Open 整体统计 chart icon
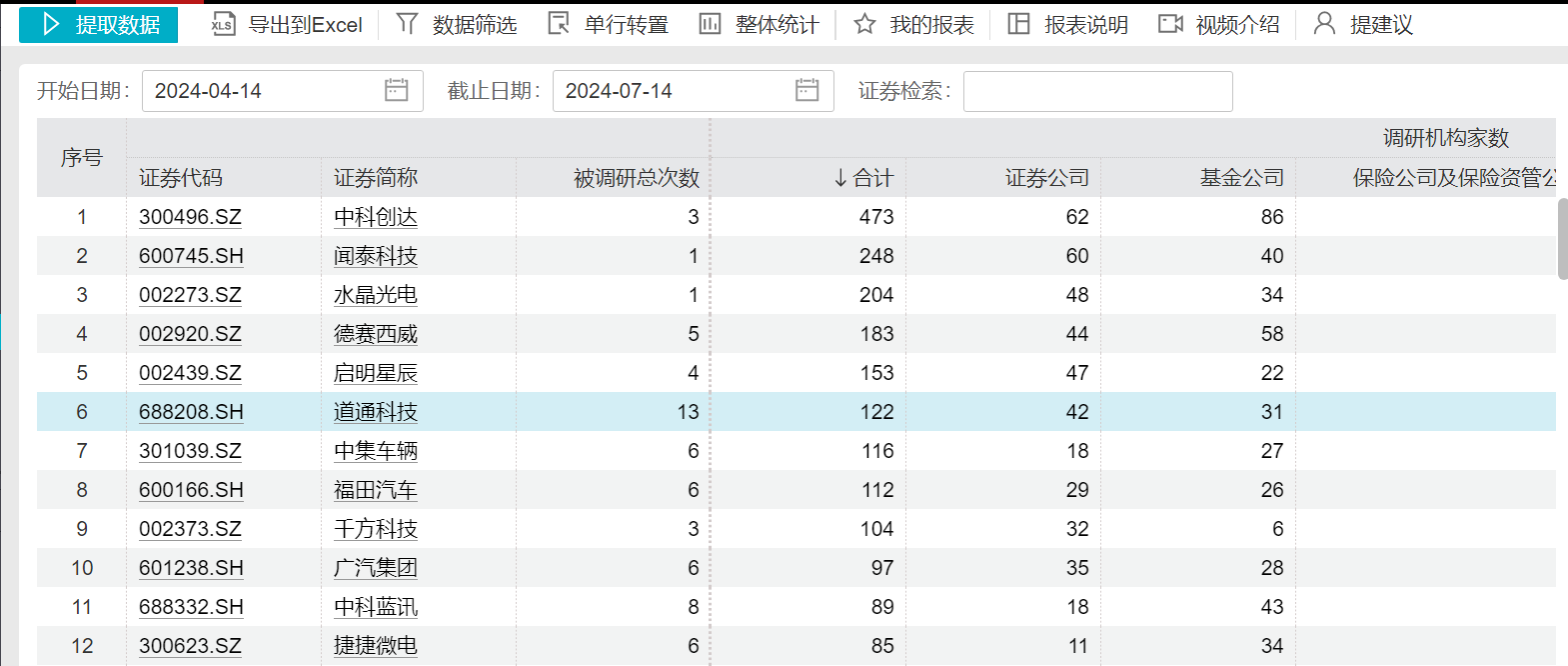 pos(710,24)
